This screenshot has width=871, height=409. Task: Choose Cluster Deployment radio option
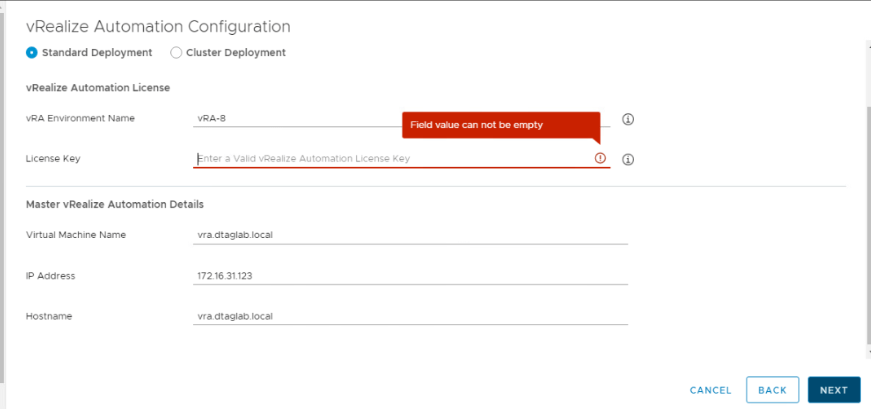(x=176, y=53)
